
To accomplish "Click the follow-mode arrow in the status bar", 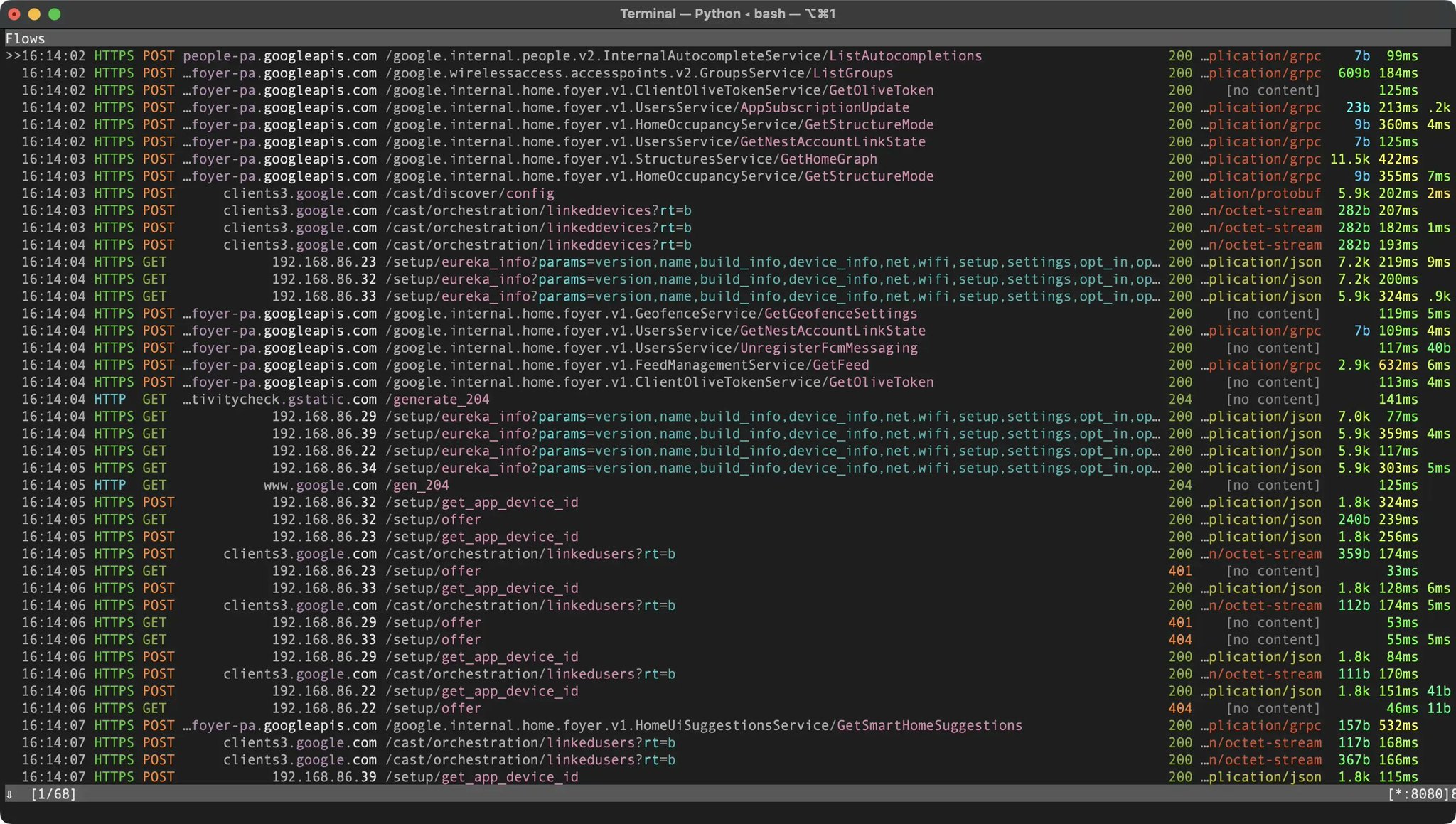I will [9, 793].
